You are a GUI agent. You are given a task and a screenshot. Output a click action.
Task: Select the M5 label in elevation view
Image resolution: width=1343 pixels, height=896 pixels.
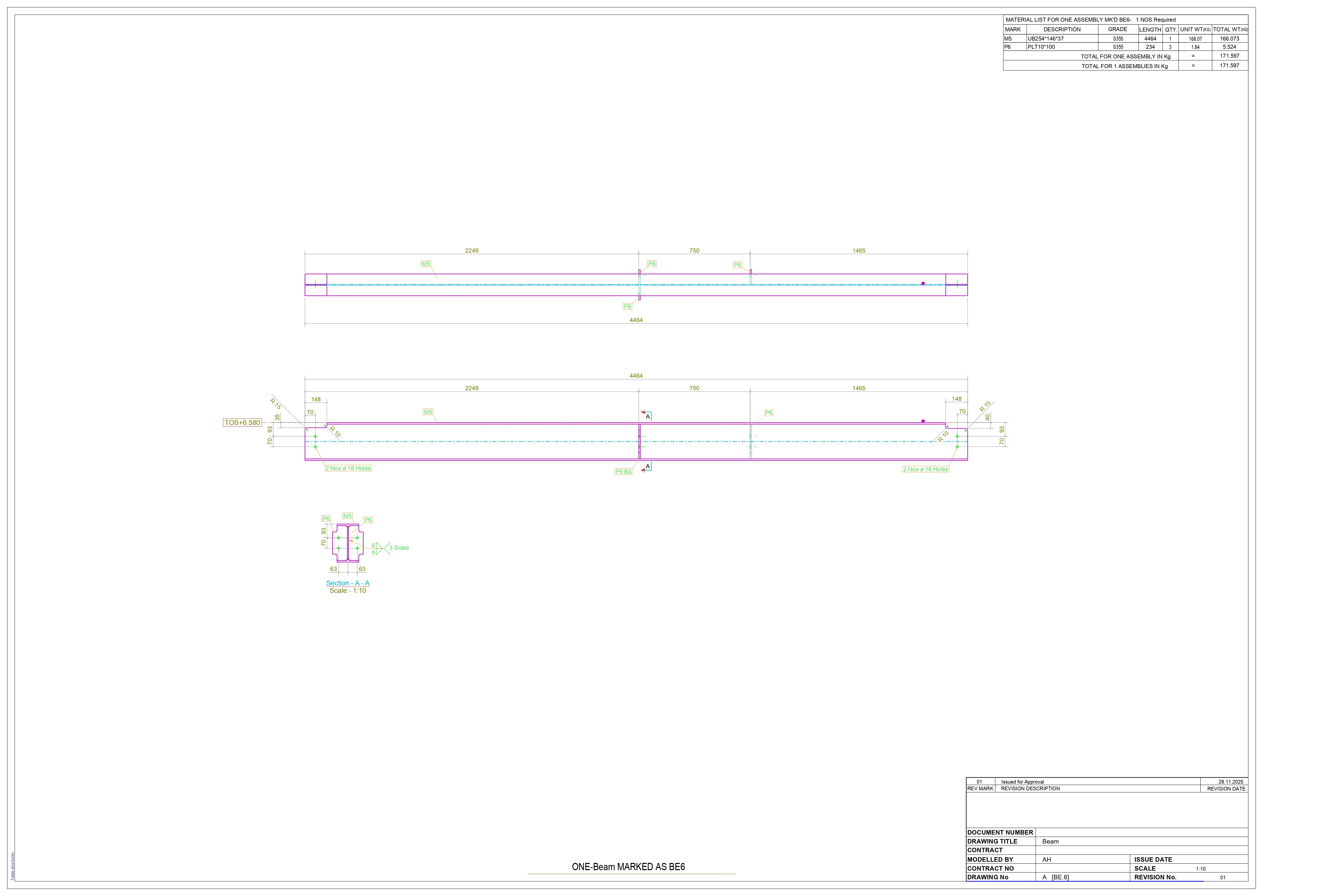point(428,412)
